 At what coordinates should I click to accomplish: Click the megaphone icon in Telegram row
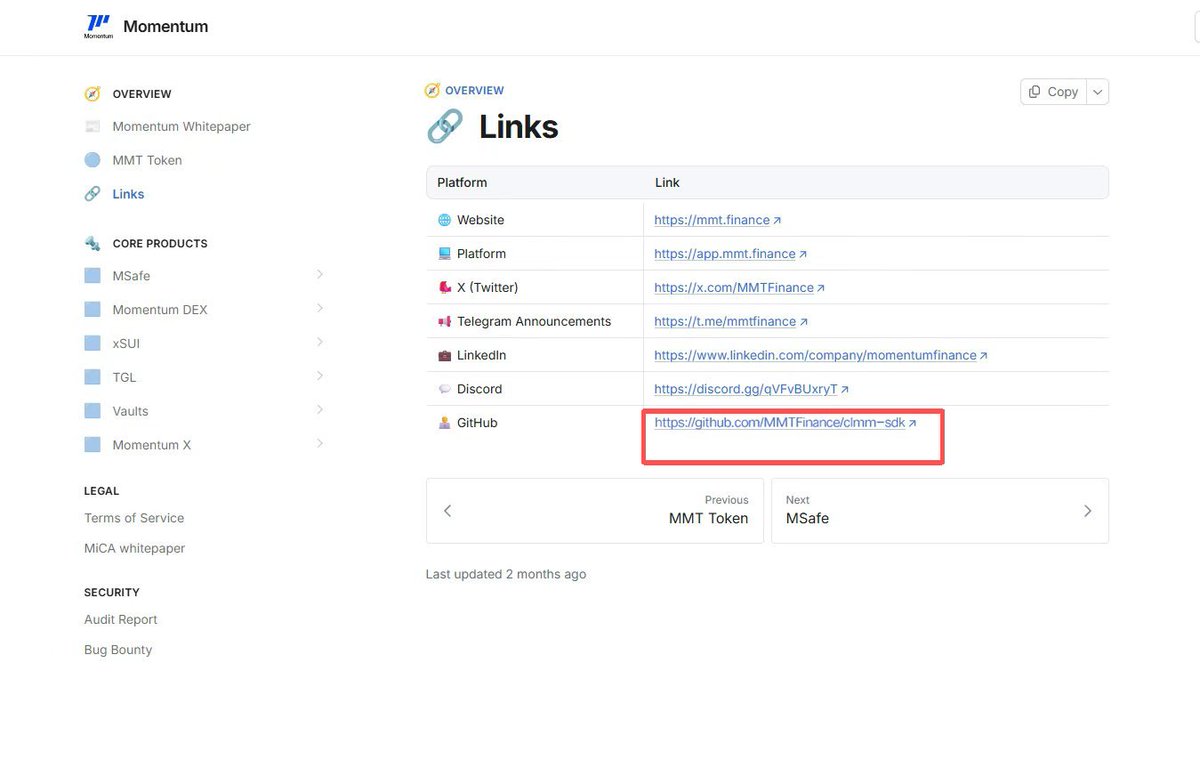click(444, 322)
